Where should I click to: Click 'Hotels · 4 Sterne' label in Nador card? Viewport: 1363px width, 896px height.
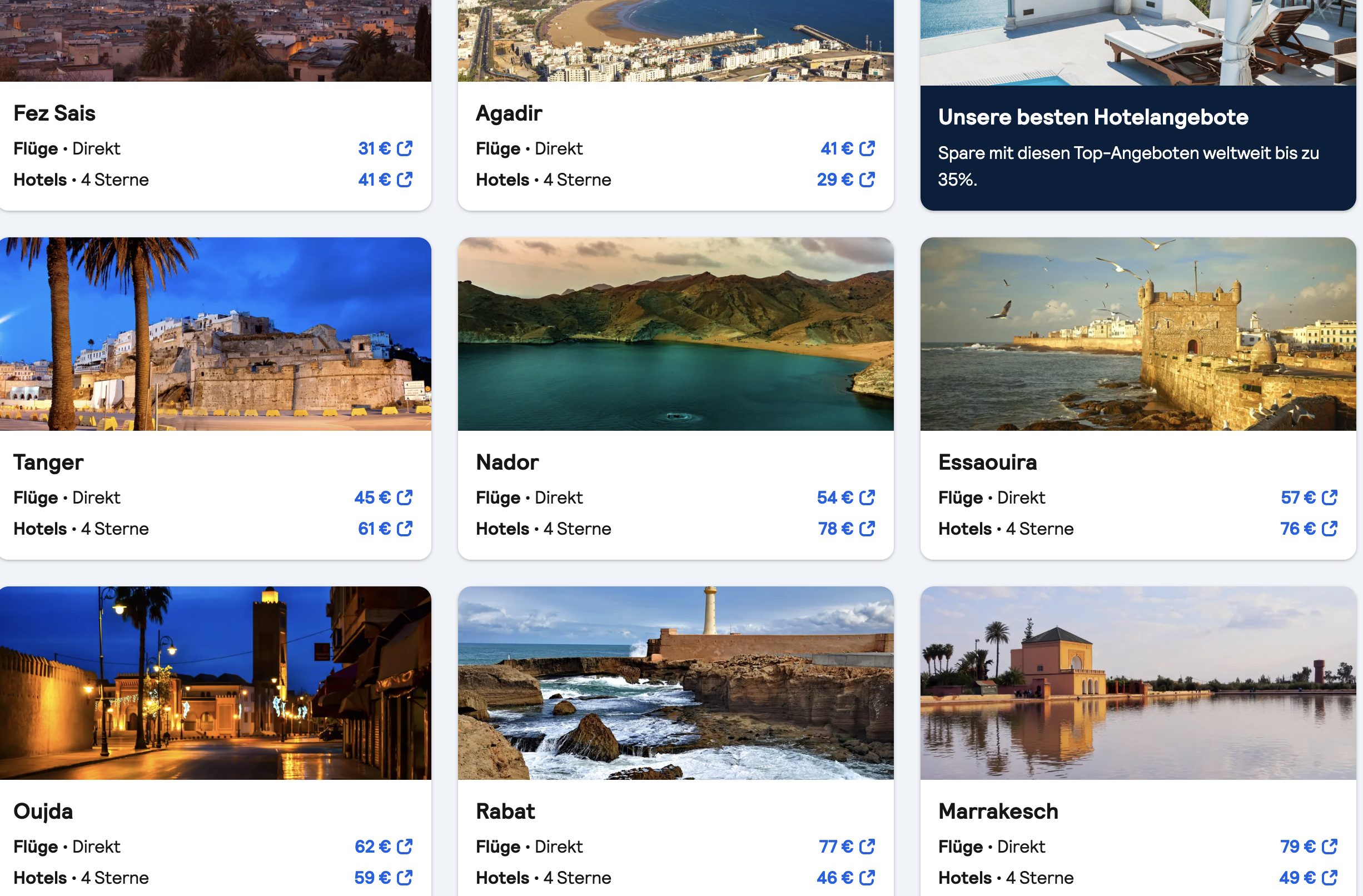(544, 529)
